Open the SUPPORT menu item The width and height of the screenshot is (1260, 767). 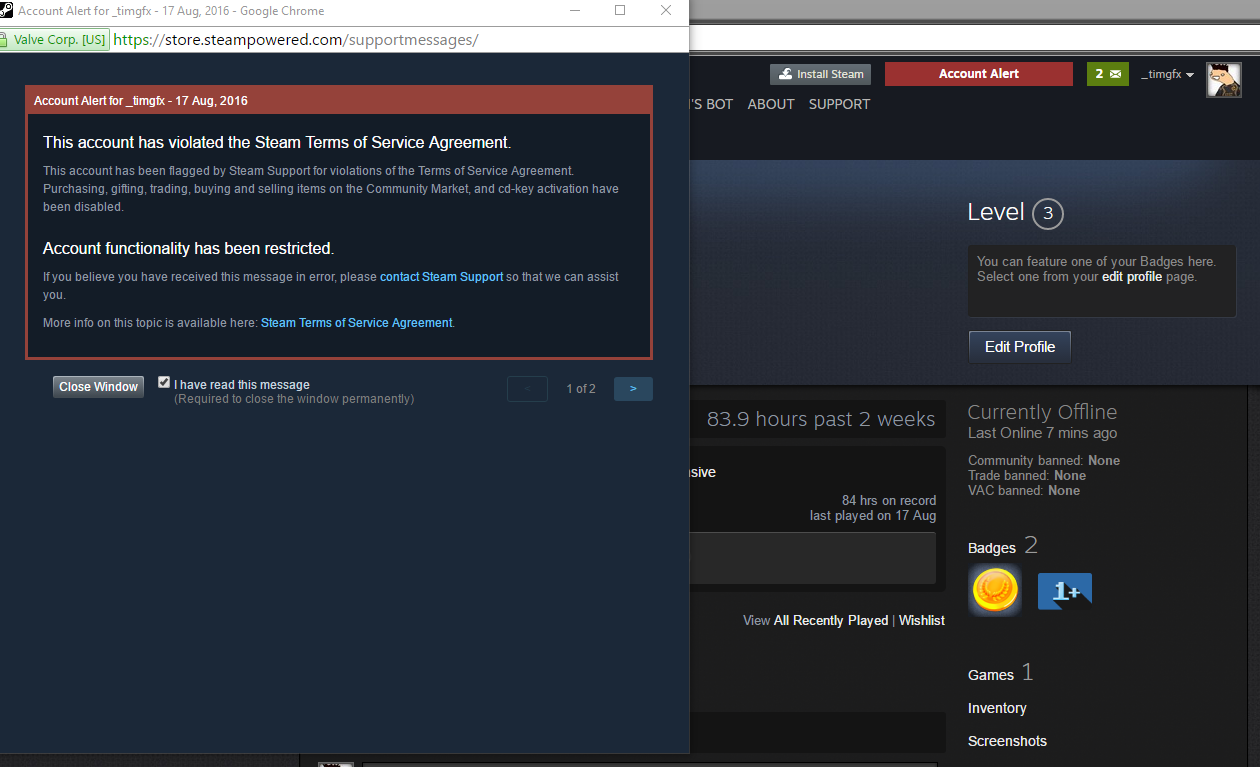tap(839, 104)
